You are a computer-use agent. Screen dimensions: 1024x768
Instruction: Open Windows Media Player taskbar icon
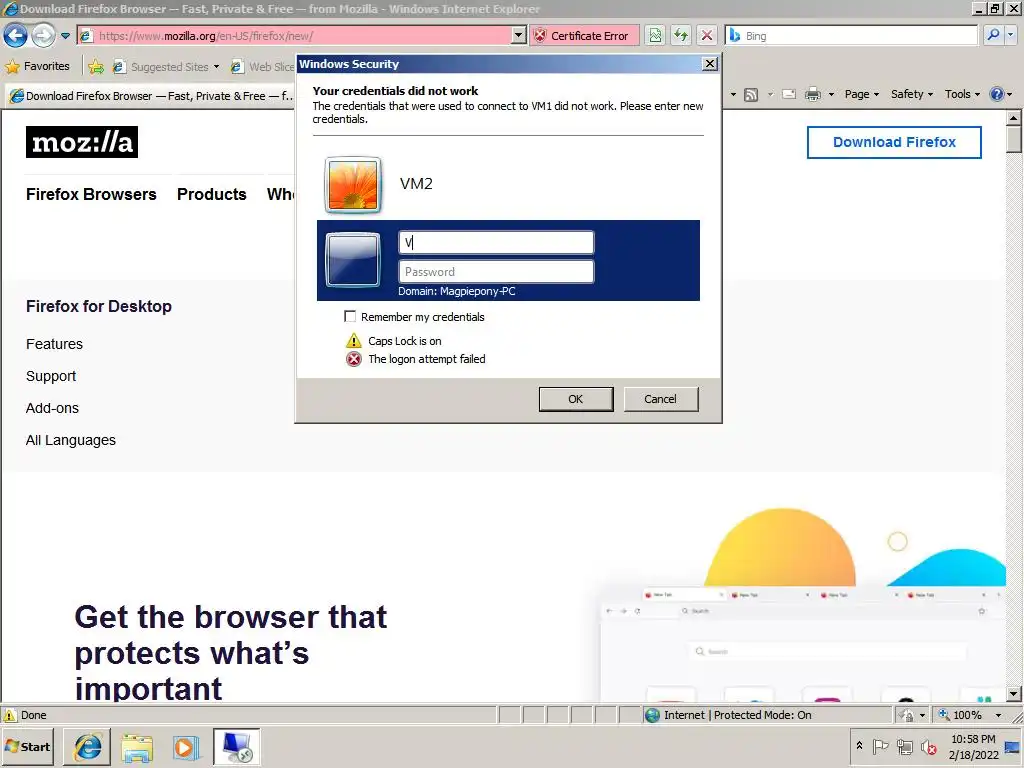(186, 747)
